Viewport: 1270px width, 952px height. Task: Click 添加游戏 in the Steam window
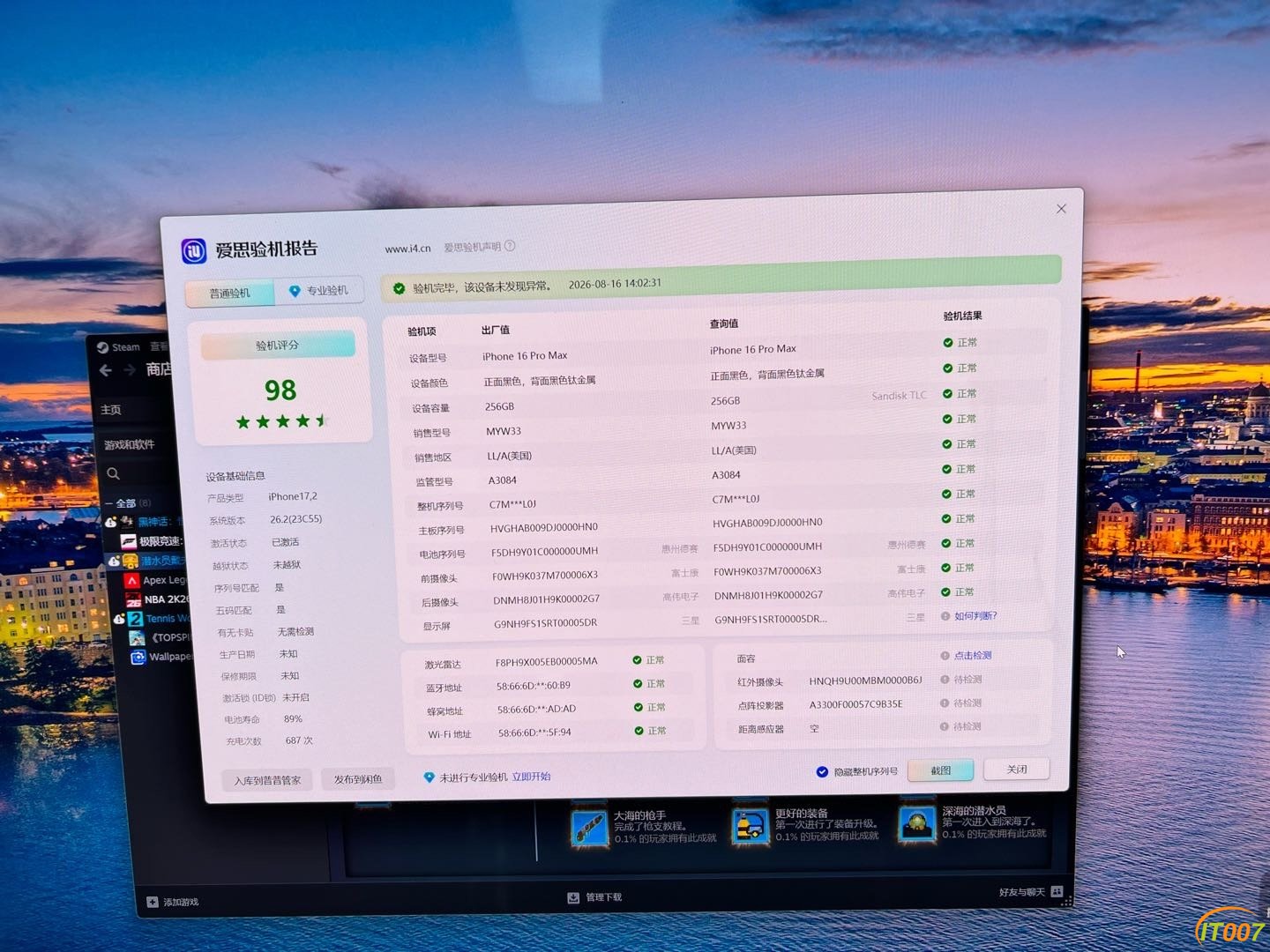[181, 903]
